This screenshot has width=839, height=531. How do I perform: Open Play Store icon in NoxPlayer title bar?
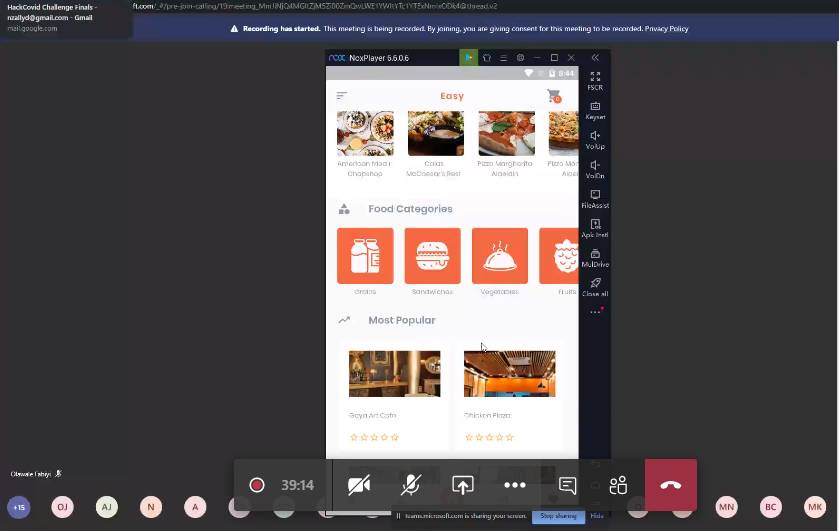pos(468,57)
